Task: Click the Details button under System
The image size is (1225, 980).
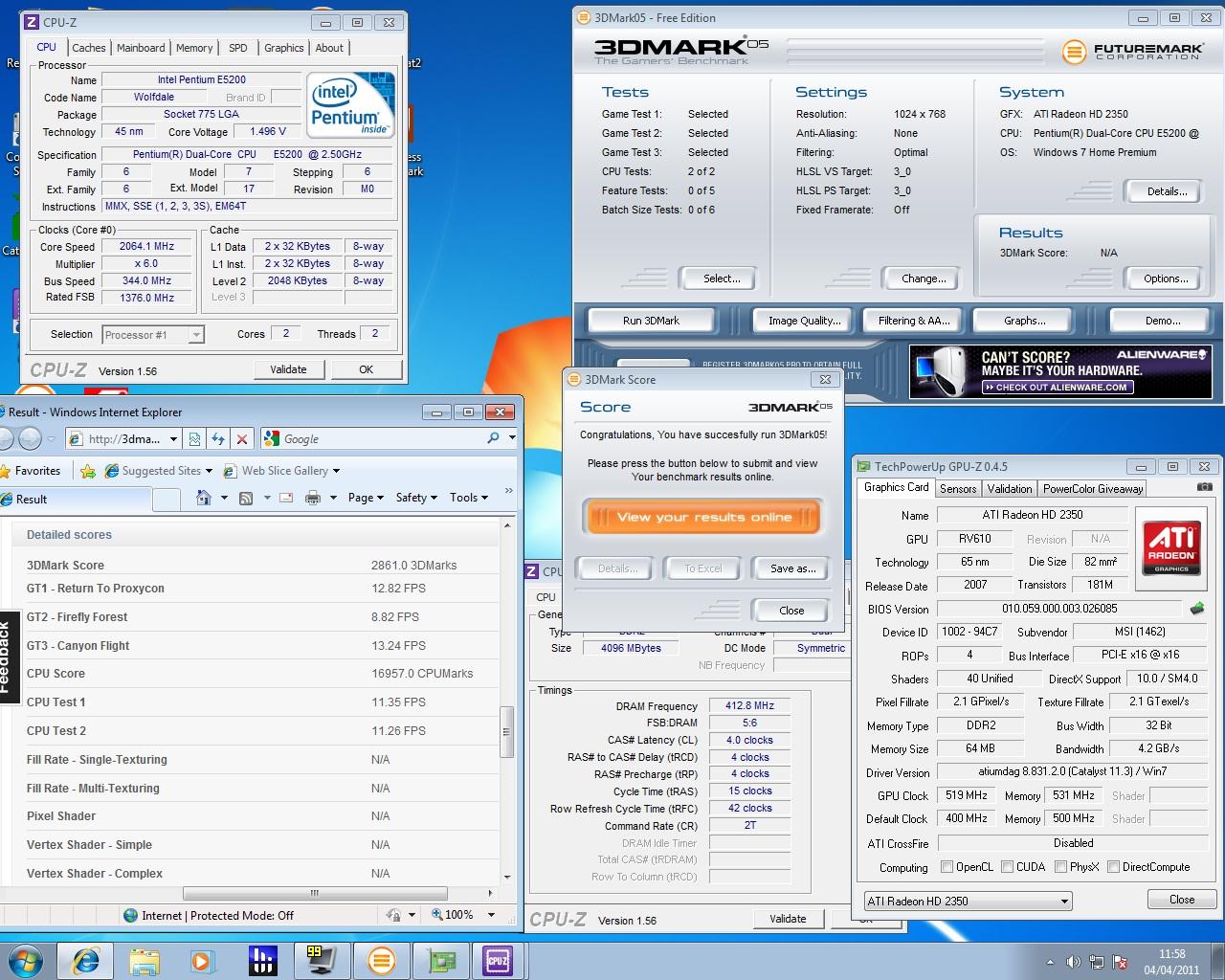Action: pyautogui.click(x=1167, y=191)
